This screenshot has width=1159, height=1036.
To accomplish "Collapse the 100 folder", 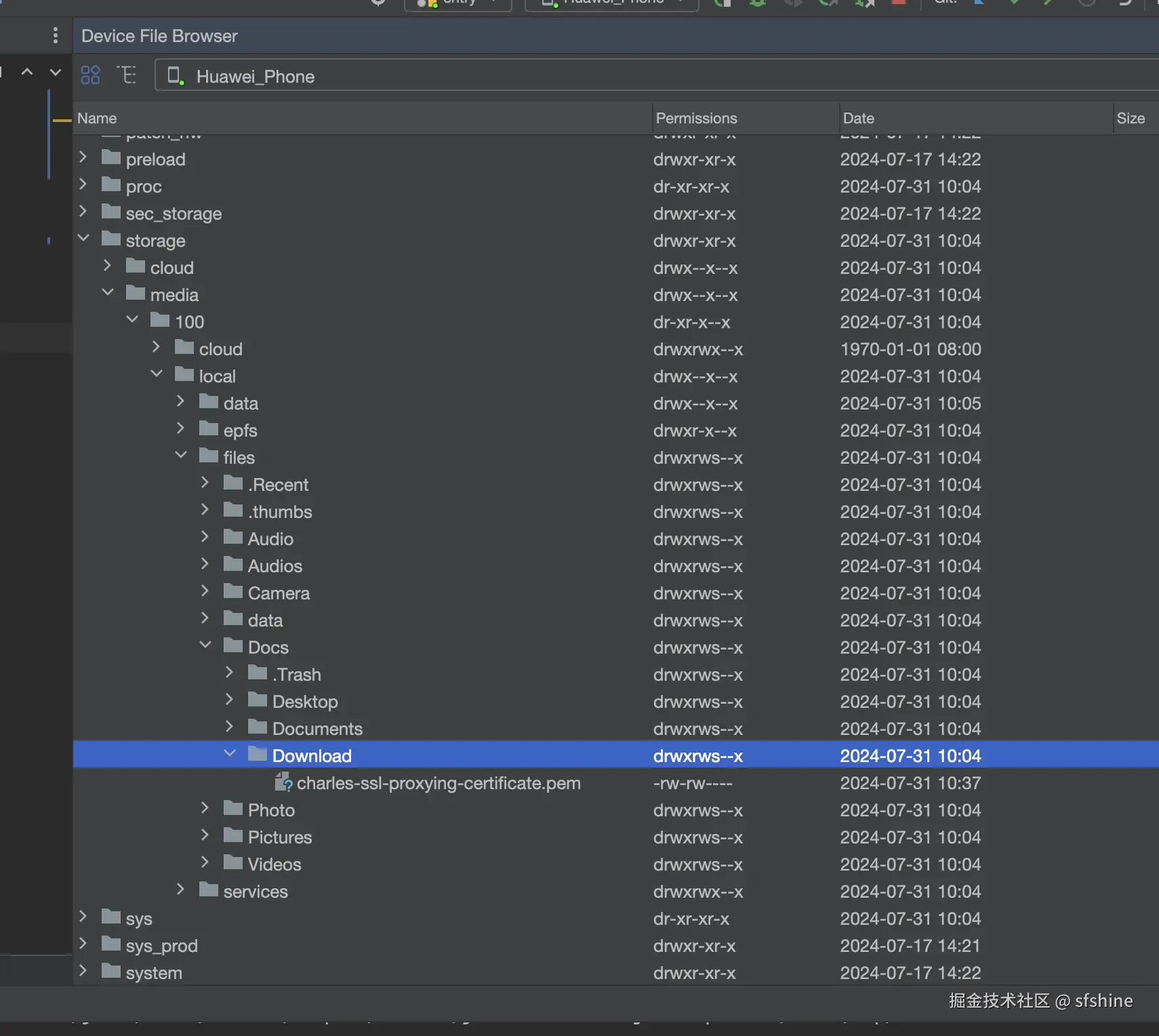I will pos(132,320).
